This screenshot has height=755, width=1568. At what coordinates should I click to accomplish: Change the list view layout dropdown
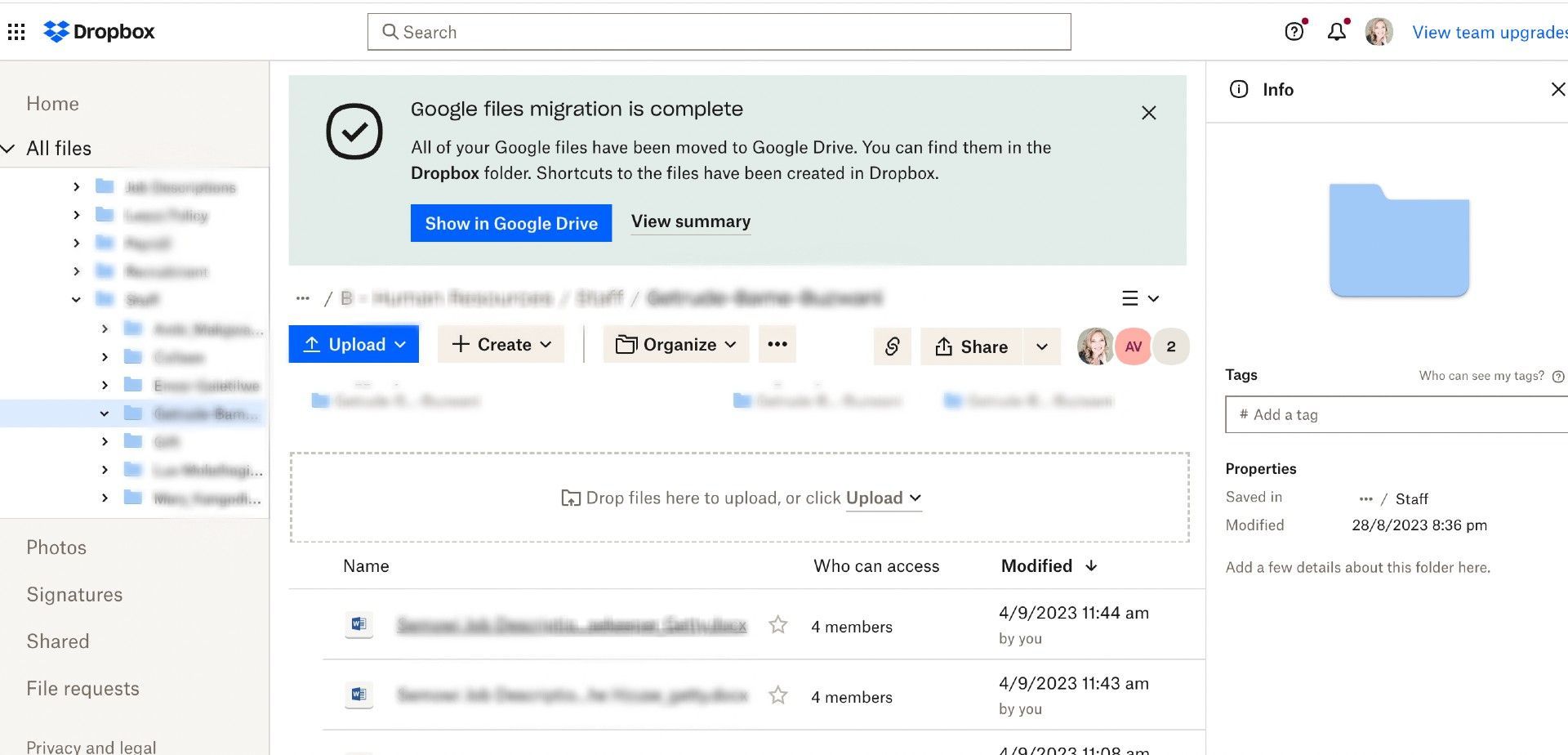(1140, 298)
